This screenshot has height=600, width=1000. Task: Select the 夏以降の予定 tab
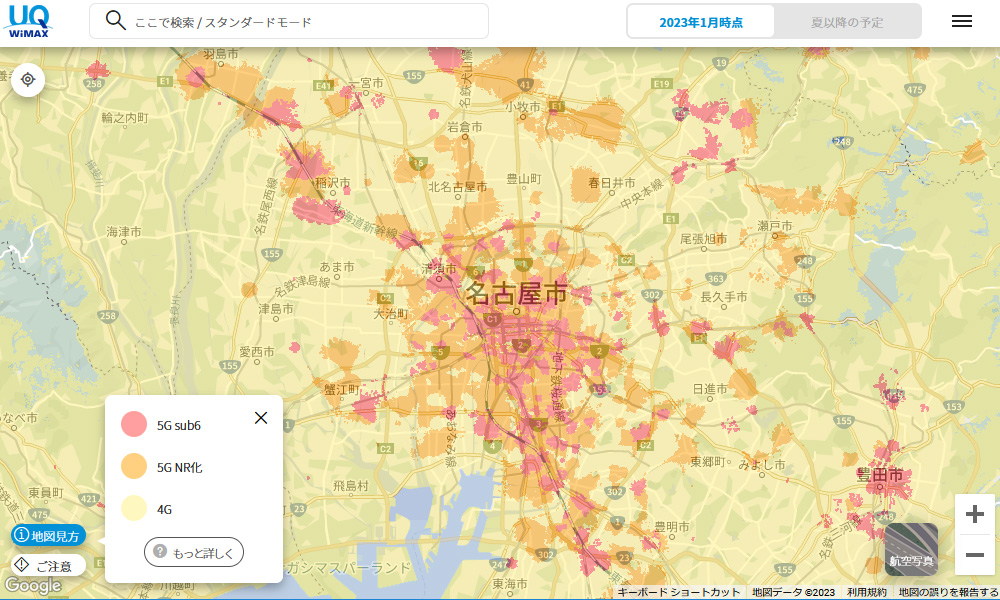[847, 22]
